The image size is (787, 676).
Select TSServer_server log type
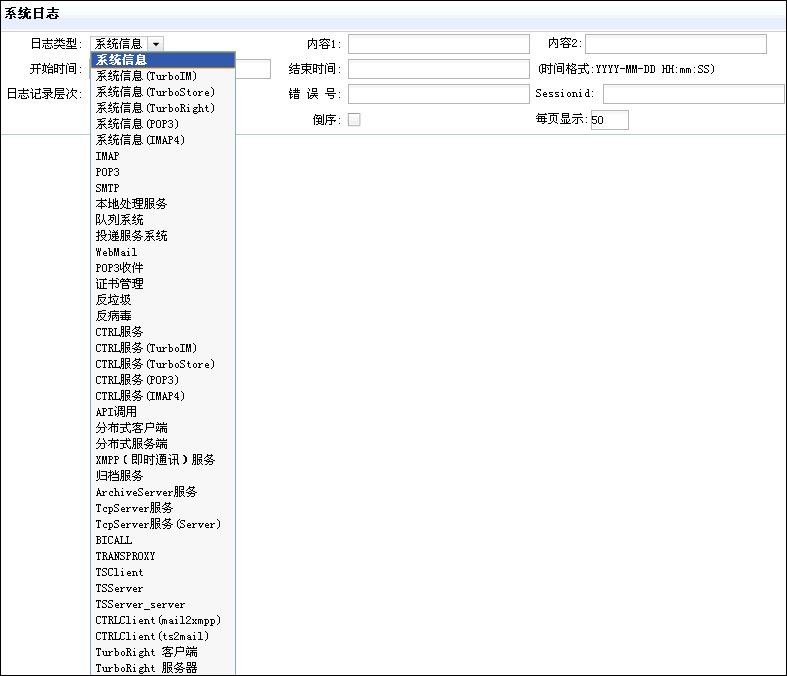140,604
